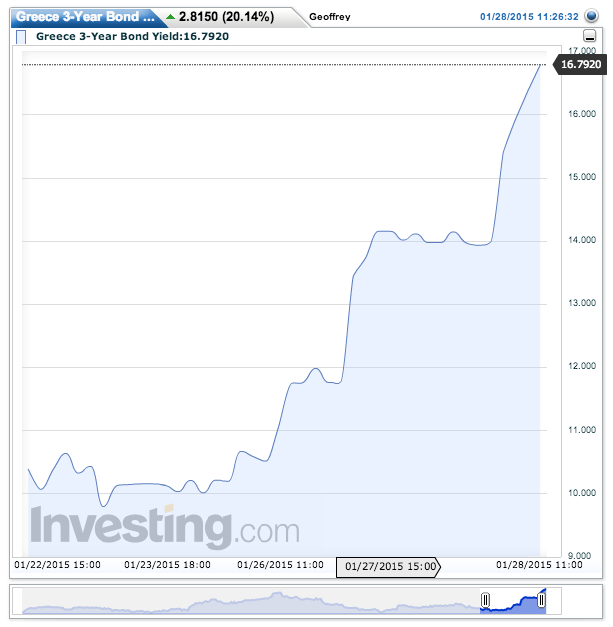Click the Geoffrey label in header
This screenshot has width=613, height=627.
coord(331,17)
